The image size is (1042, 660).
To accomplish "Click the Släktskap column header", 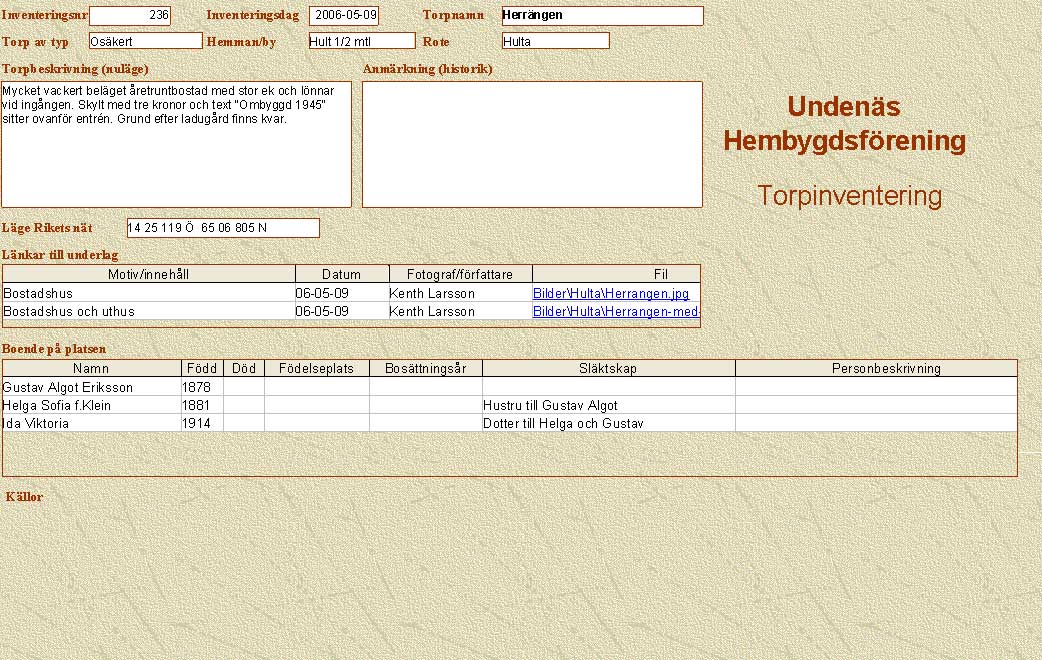I will tap(608, 368).
